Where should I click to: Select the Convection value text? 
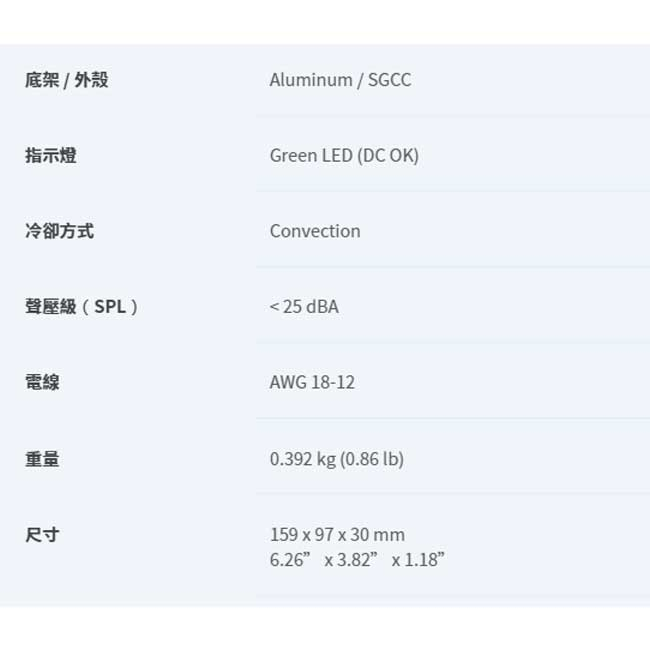point(315,231)
